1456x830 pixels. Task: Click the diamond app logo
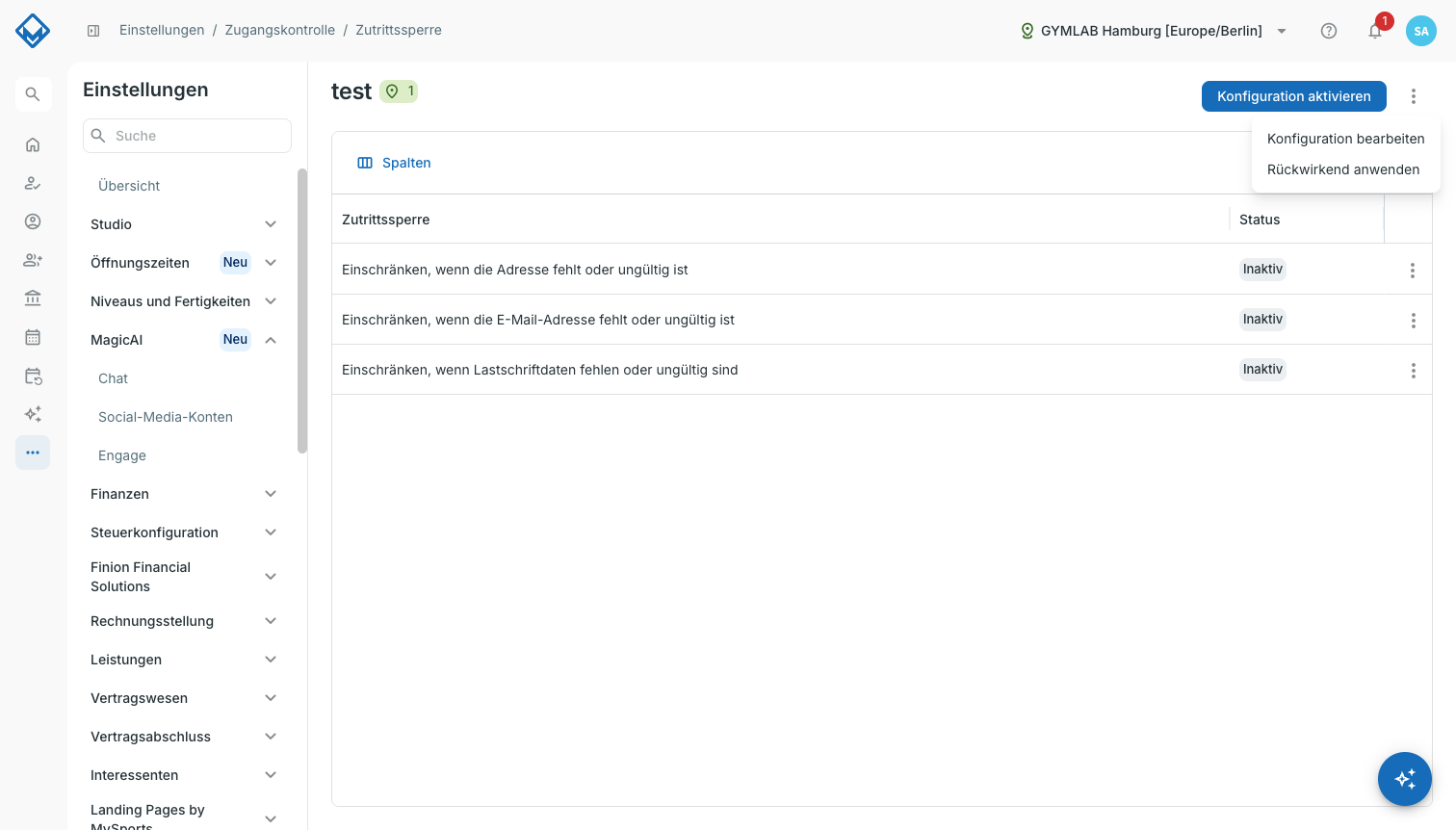point(33,31)
